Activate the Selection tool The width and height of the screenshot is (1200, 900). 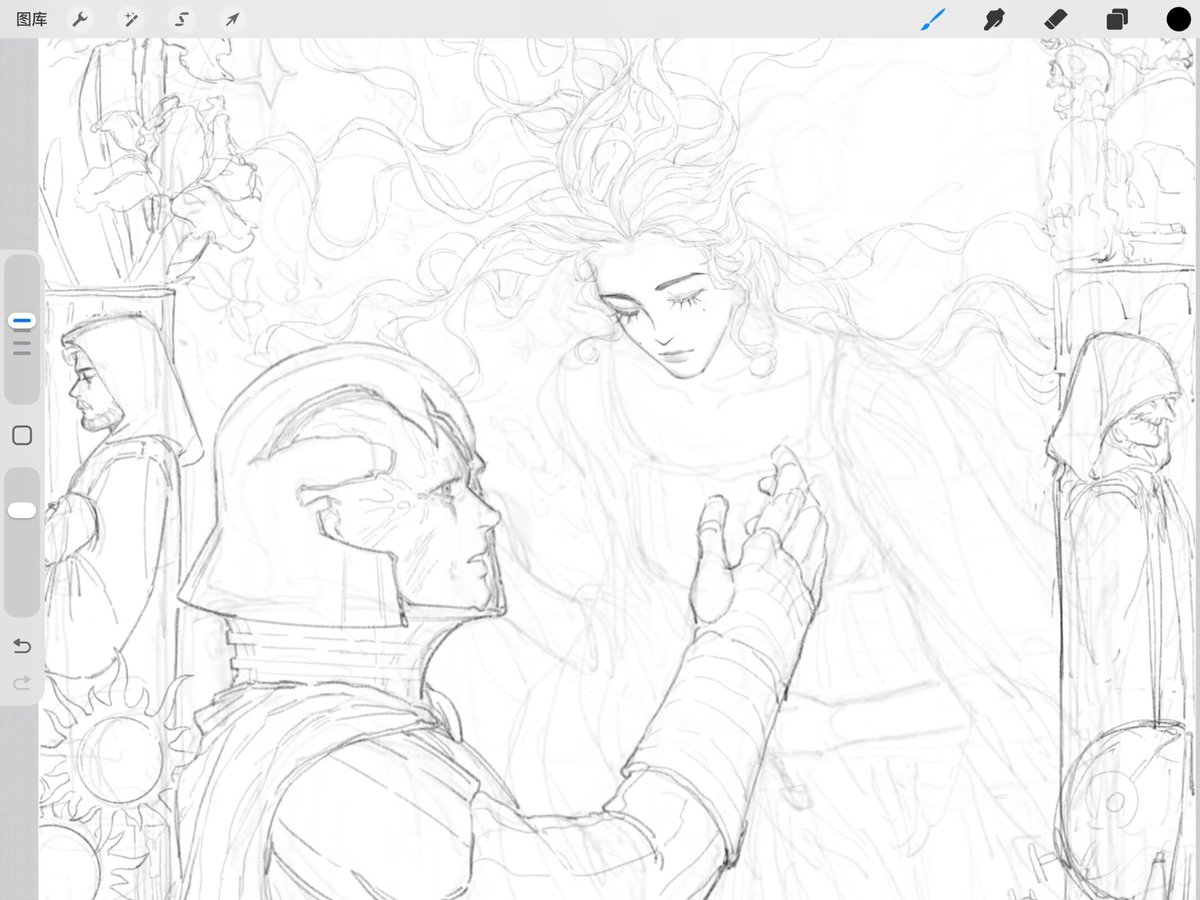point(181,19)
